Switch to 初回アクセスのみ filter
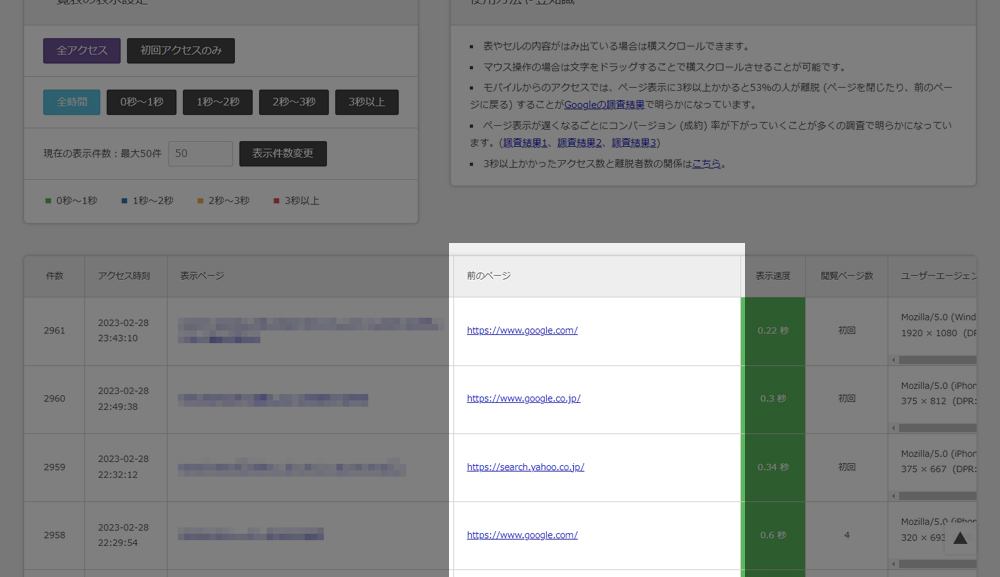Screen dimensions: 1000x577 point(181,50)
